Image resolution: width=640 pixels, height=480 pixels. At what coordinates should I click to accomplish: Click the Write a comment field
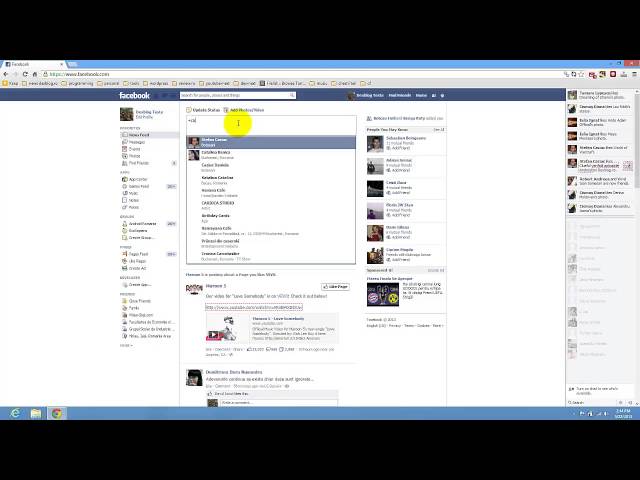(x=278, y=403)
